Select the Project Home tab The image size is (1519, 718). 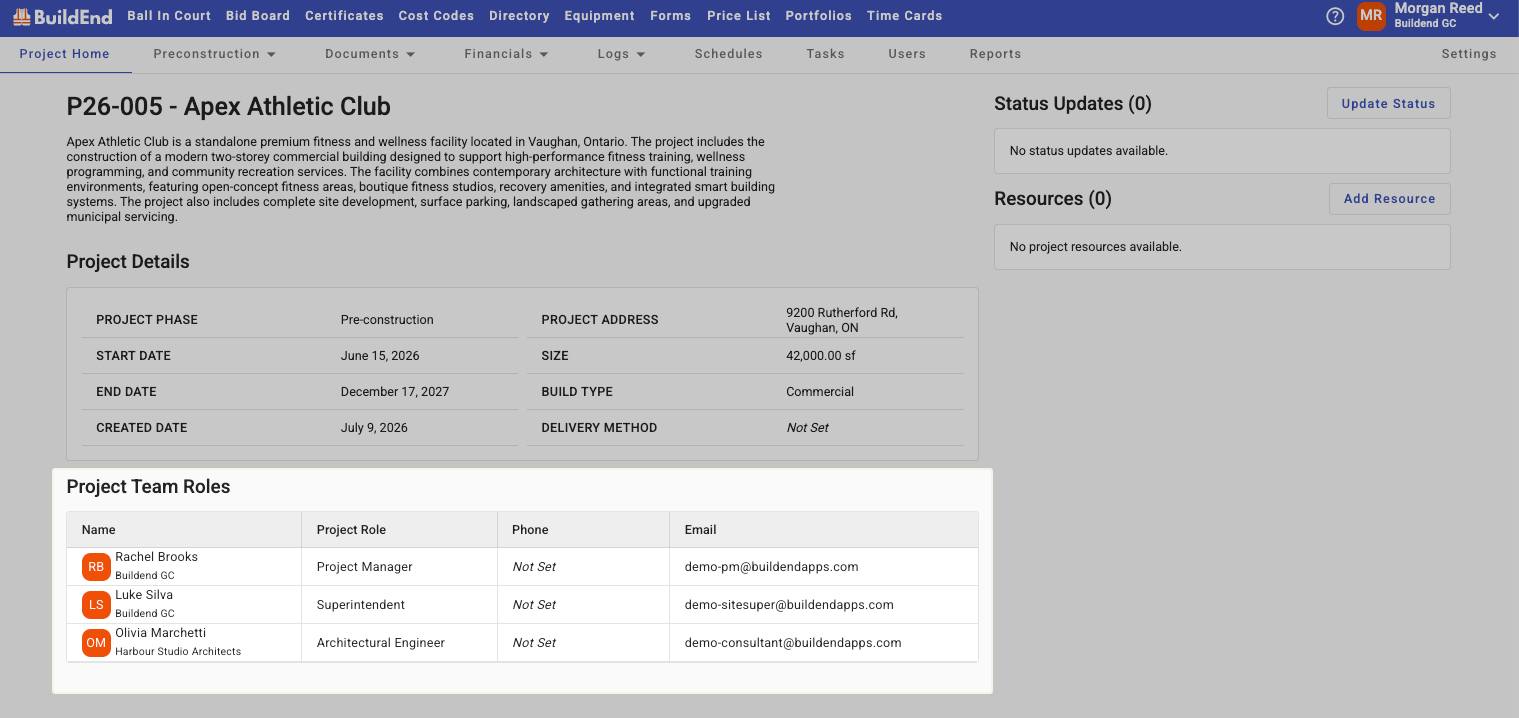[65, 54]
